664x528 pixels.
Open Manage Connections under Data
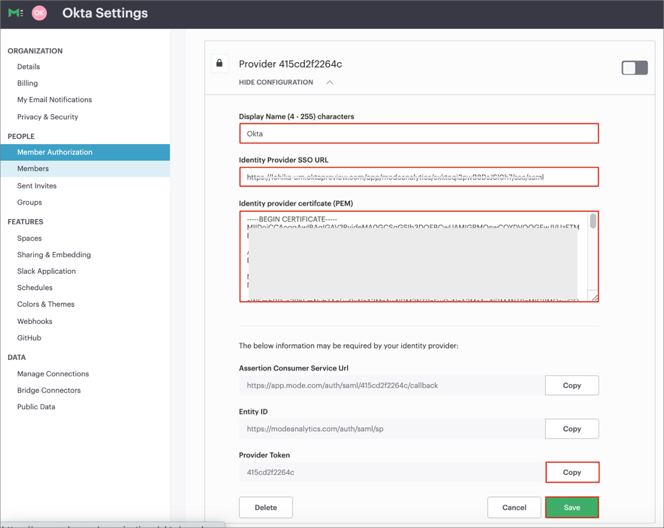coord(53,374)
